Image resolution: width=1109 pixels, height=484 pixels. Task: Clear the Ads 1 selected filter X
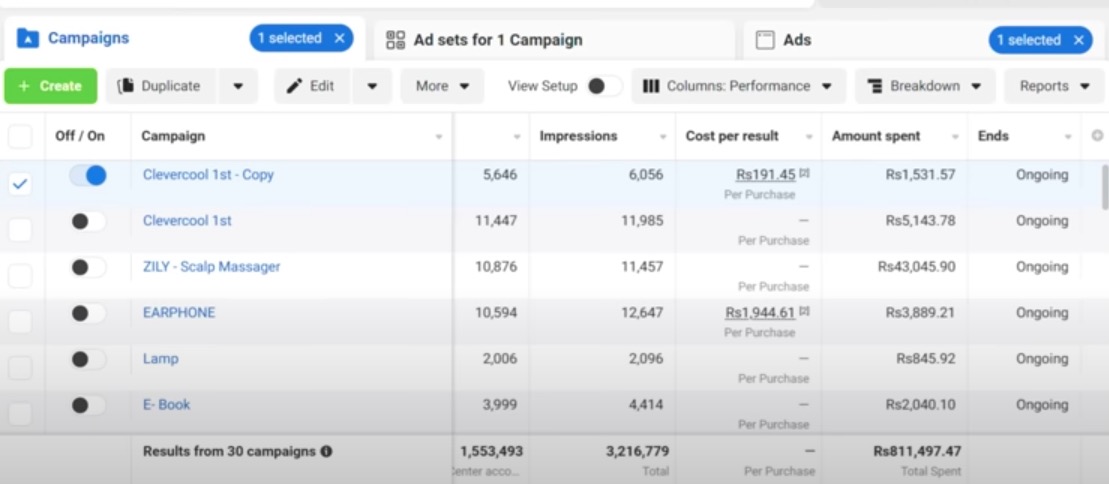[1079, 40]
